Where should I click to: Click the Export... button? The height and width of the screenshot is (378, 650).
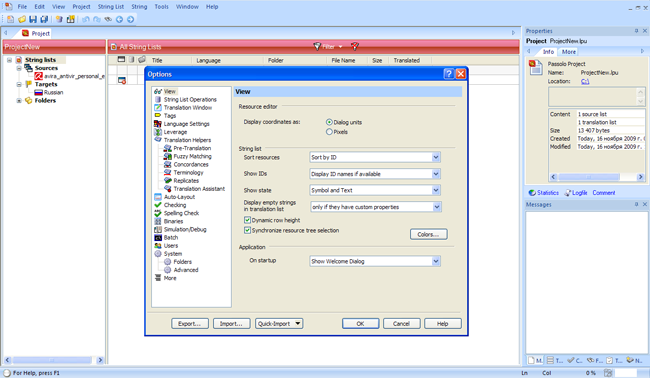[x=189, y=323]
